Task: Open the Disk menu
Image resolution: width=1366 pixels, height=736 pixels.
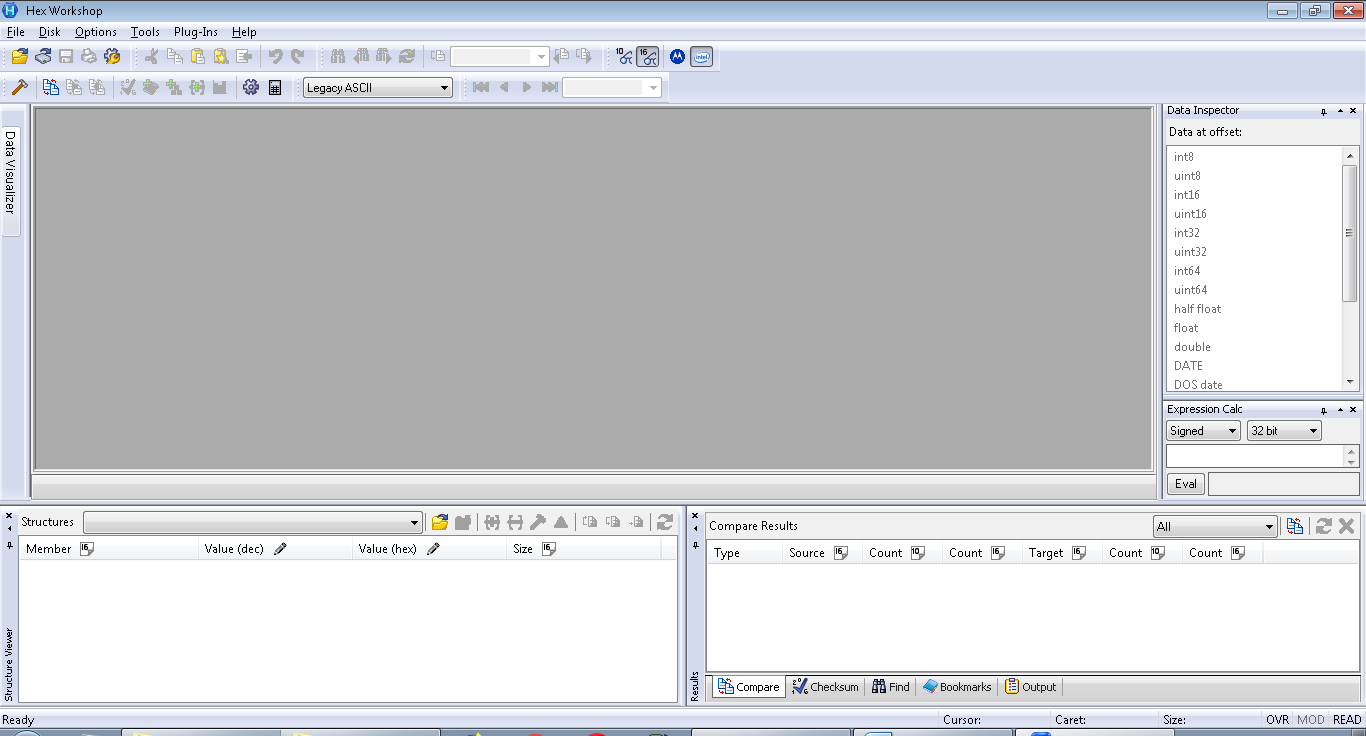Action: point(50,32)
